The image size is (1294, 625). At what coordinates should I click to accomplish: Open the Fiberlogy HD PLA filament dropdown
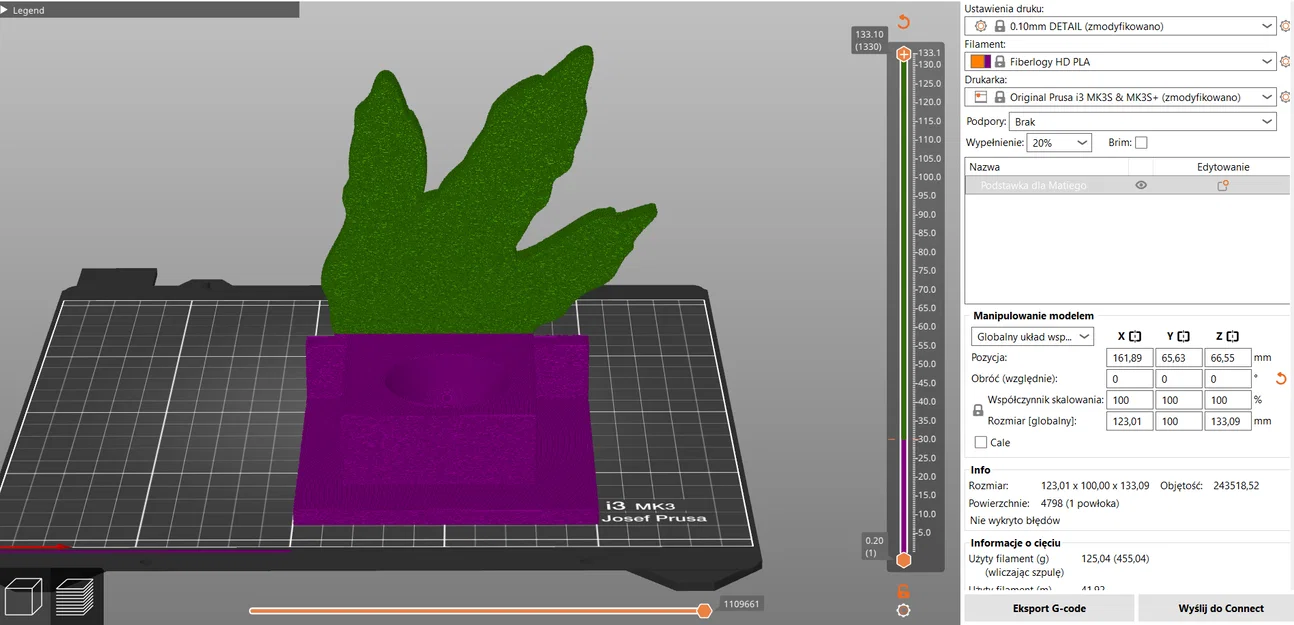[1122, 62]
